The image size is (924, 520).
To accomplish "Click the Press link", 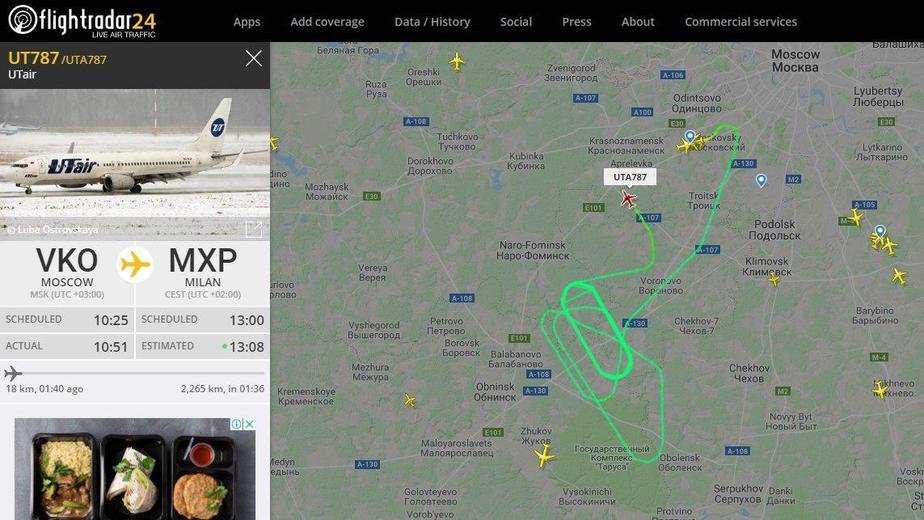I will (x=576, y=22).
